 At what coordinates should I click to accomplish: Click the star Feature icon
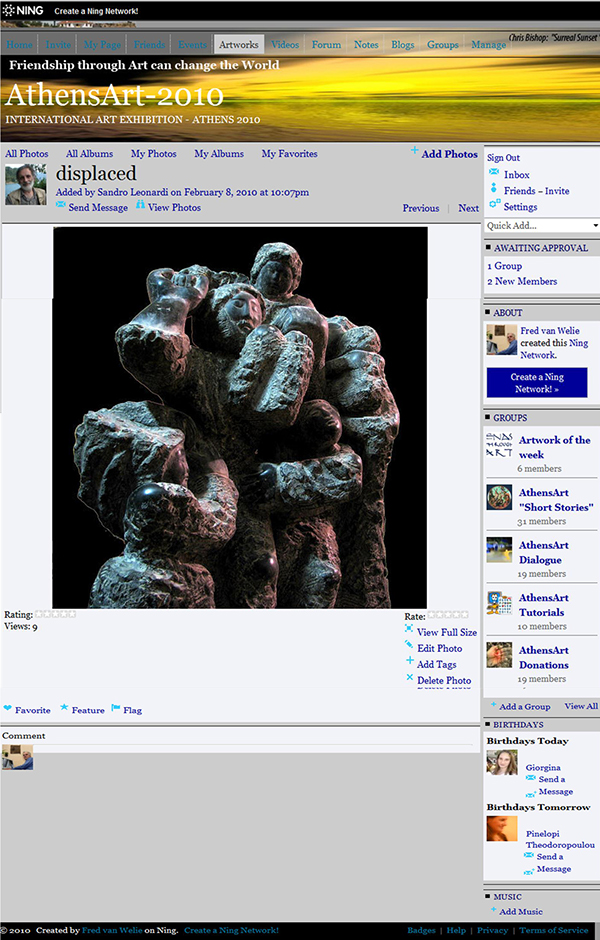pos(64,708)
